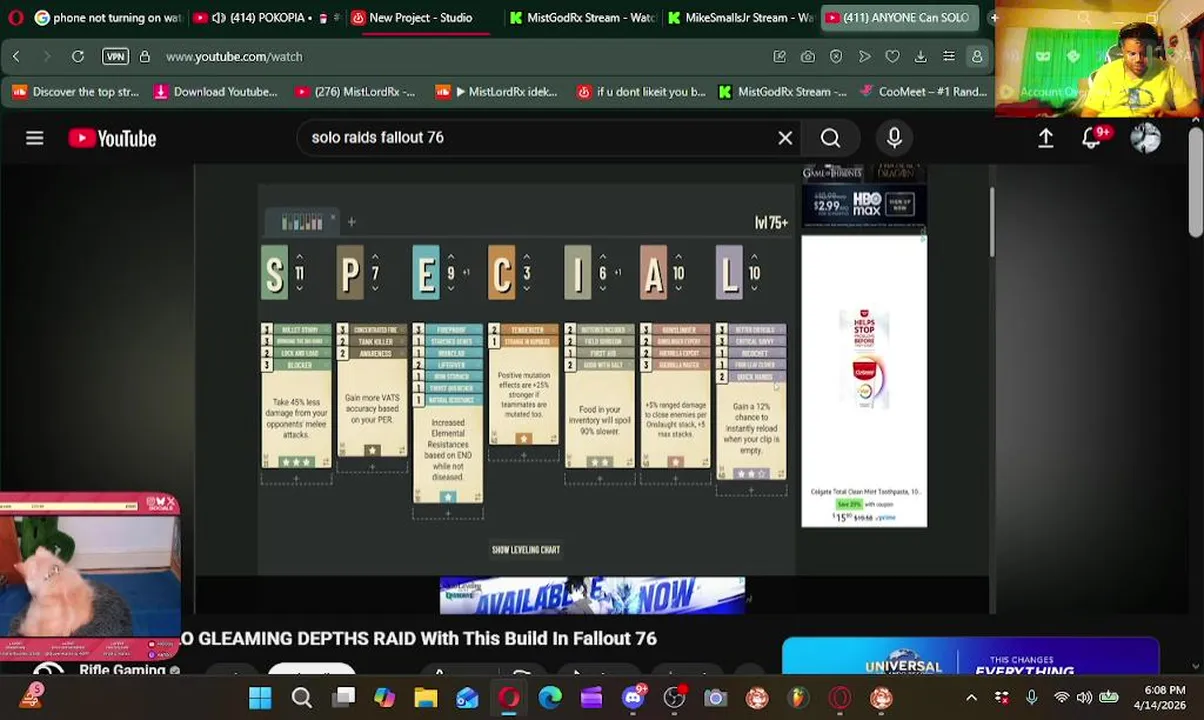
Task: Open 'Discover the top str...' bookmark
Action: [76, 92]
